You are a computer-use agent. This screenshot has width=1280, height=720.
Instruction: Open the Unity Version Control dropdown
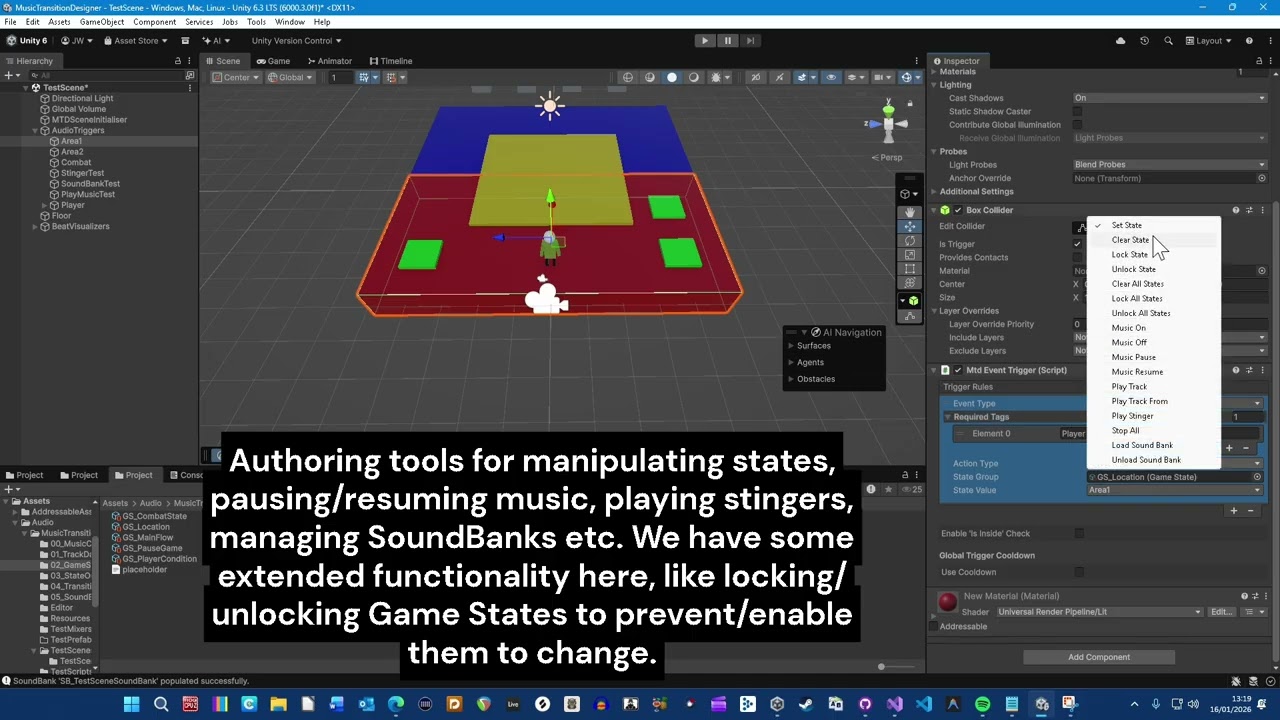(x=296, y=41)
